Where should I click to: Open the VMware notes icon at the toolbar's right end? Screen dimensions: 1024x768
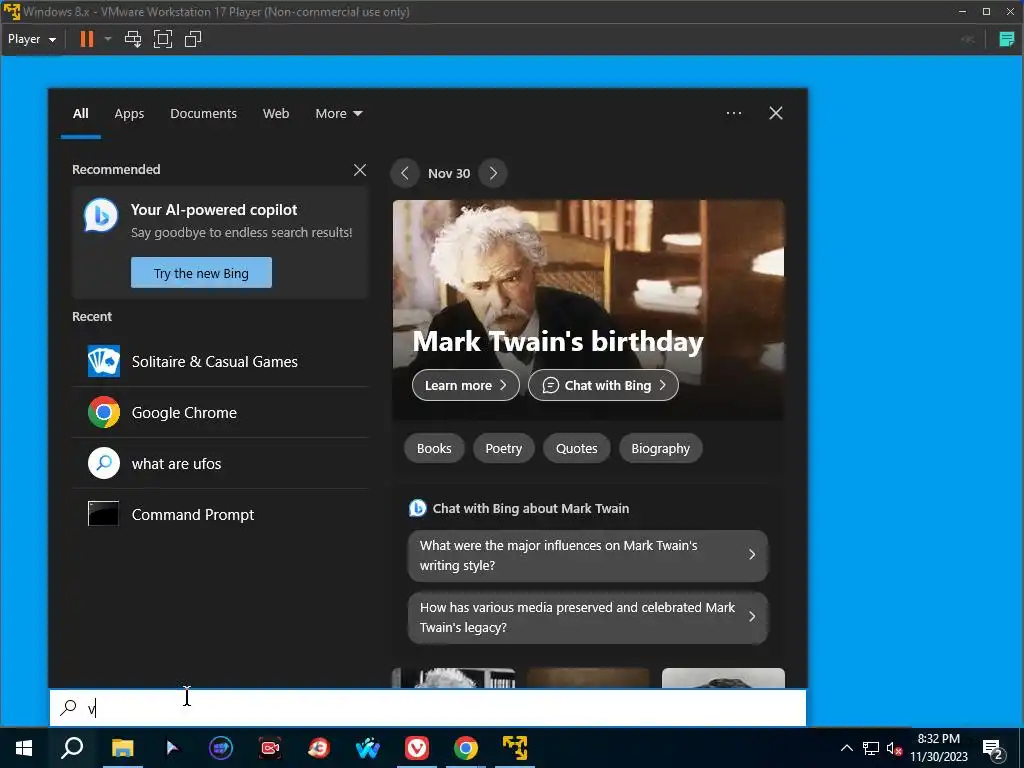tap(1006, 39)
